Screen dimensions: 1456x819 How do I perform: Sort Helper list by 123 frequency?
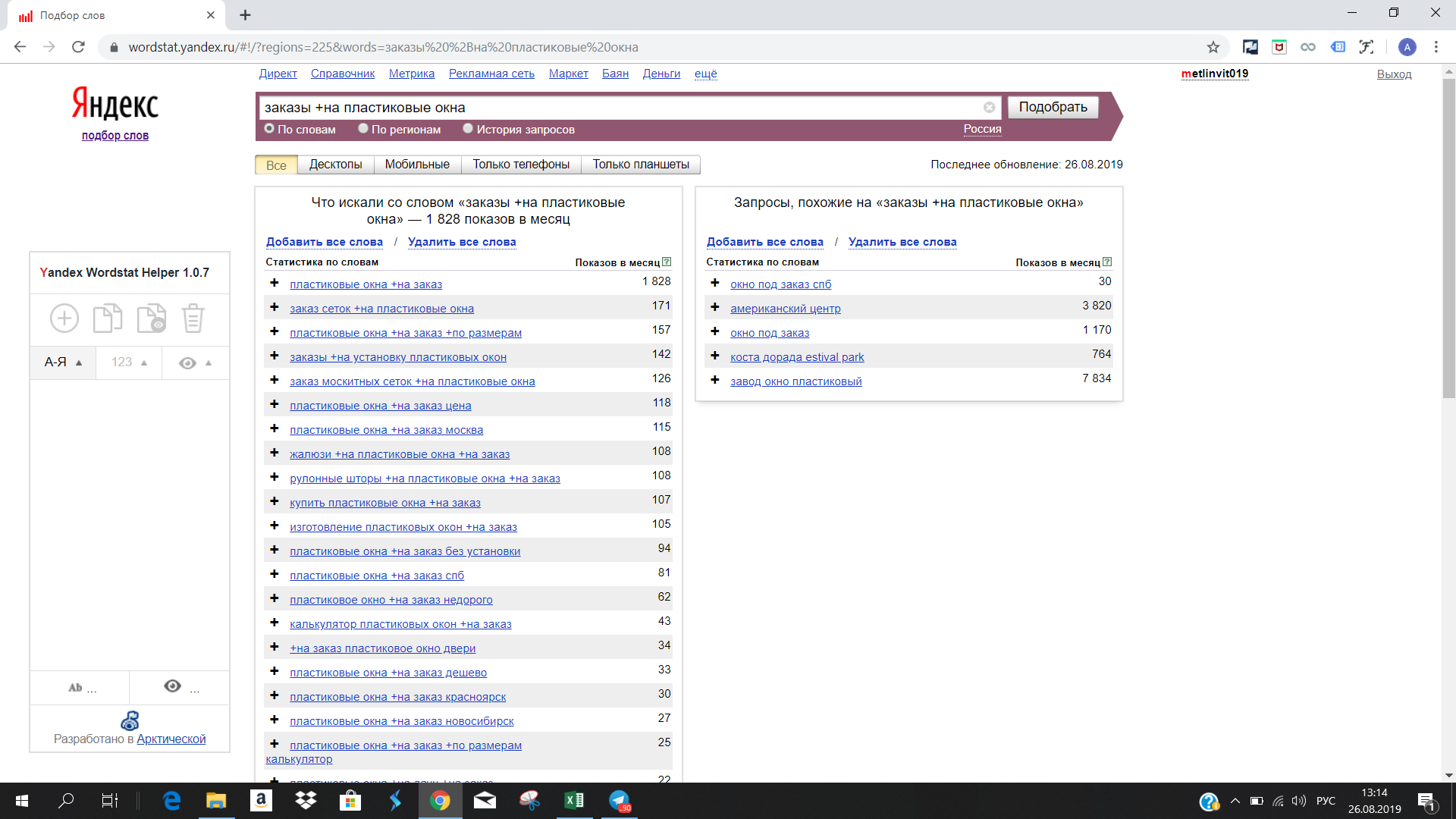coord(129,362)
